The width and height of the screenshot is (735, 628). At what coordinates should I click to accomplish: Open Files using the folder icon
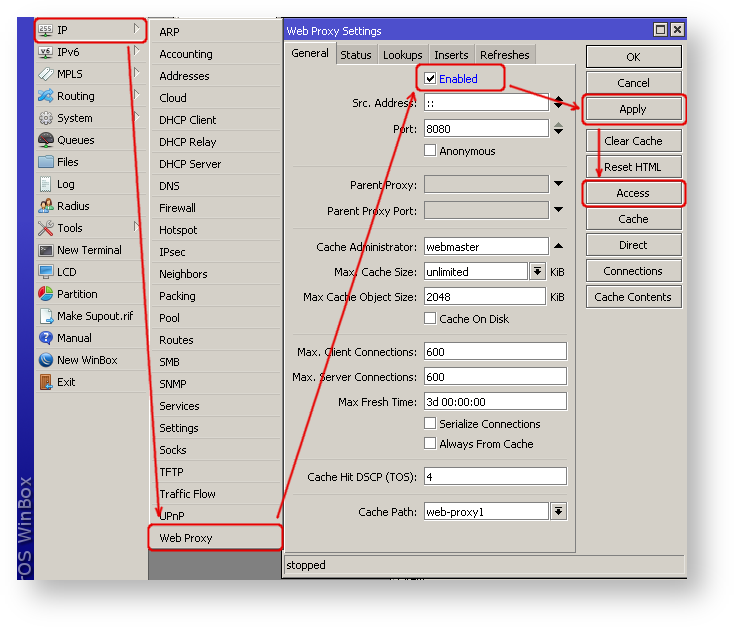46,162
